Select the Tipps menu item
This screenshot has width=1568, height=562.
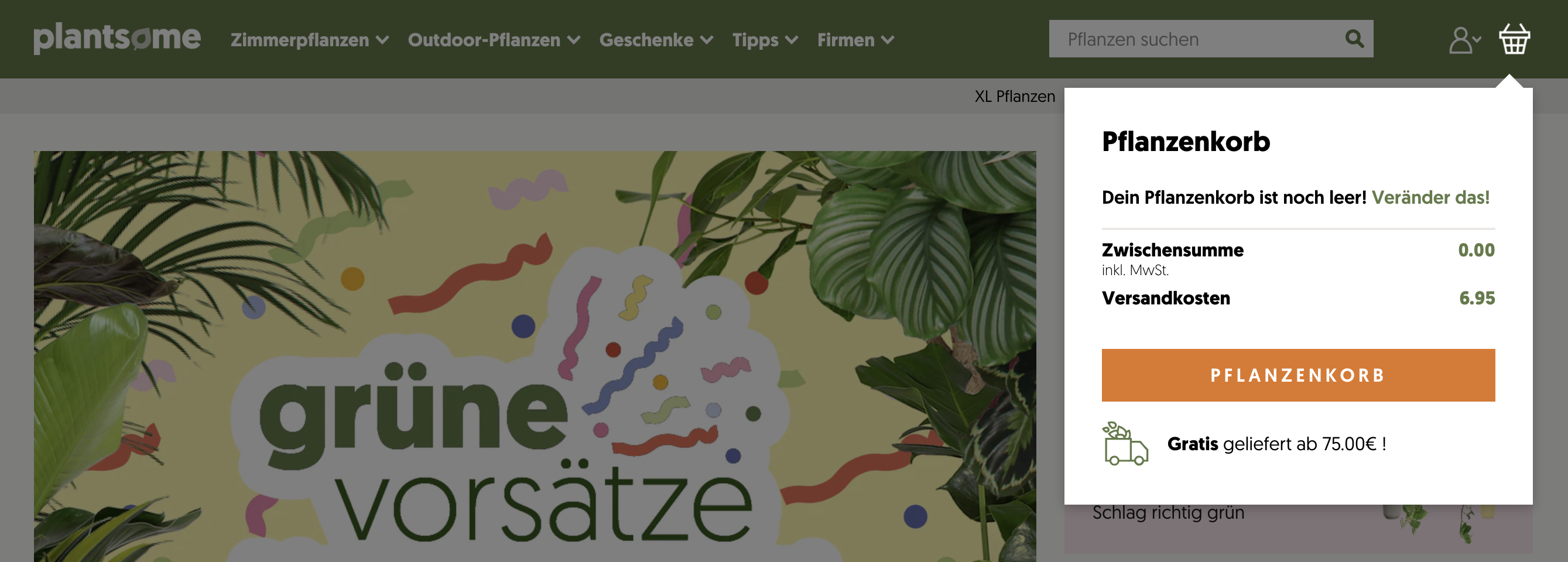755,40
